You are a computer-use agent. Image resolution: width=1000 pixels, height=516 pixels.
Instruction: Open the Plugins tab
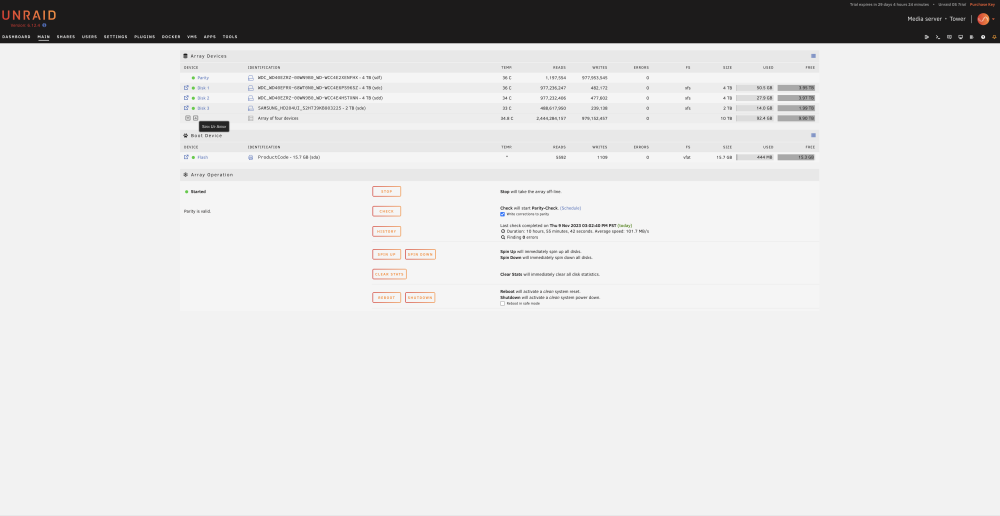pos(145,37)
